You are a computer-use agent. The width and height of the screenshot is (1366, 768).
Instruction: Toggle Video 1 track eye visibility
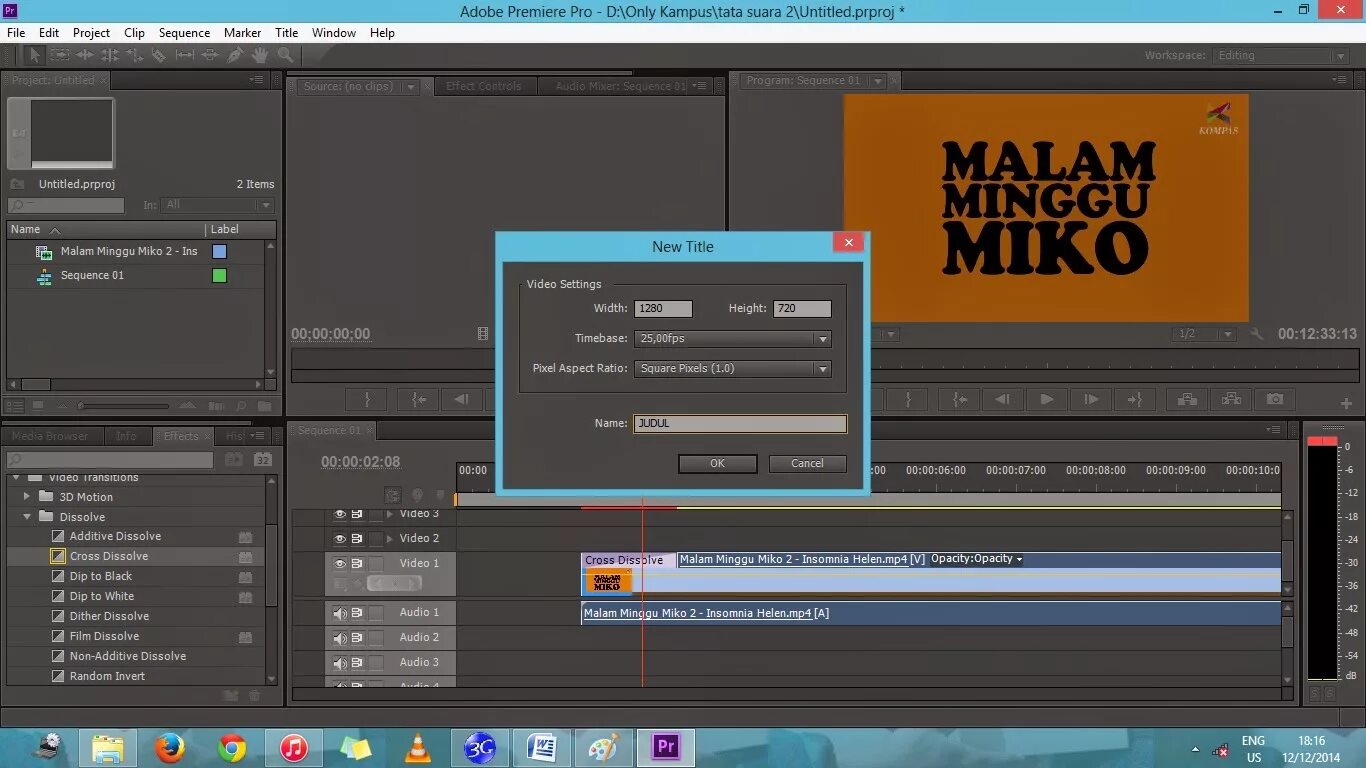(340, 564)
